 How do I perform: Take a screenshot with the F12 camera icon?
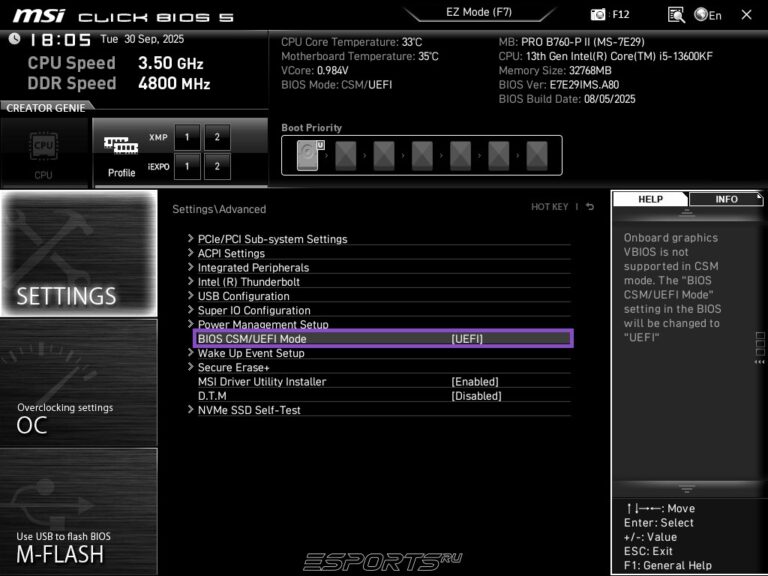599,15
